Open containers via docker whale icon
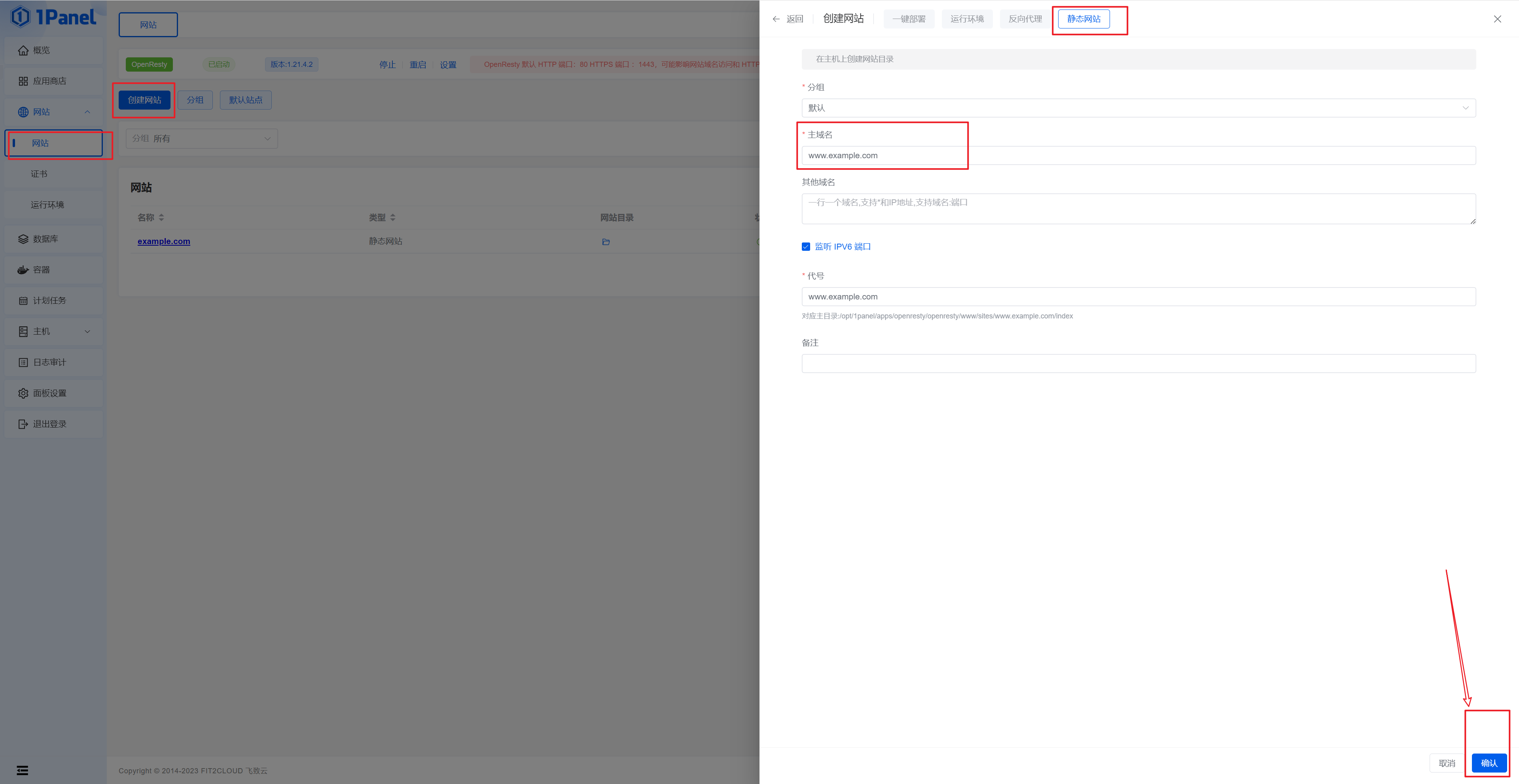Image resolution: width=1519 pixels, height=784 pixels. [23, 270]
